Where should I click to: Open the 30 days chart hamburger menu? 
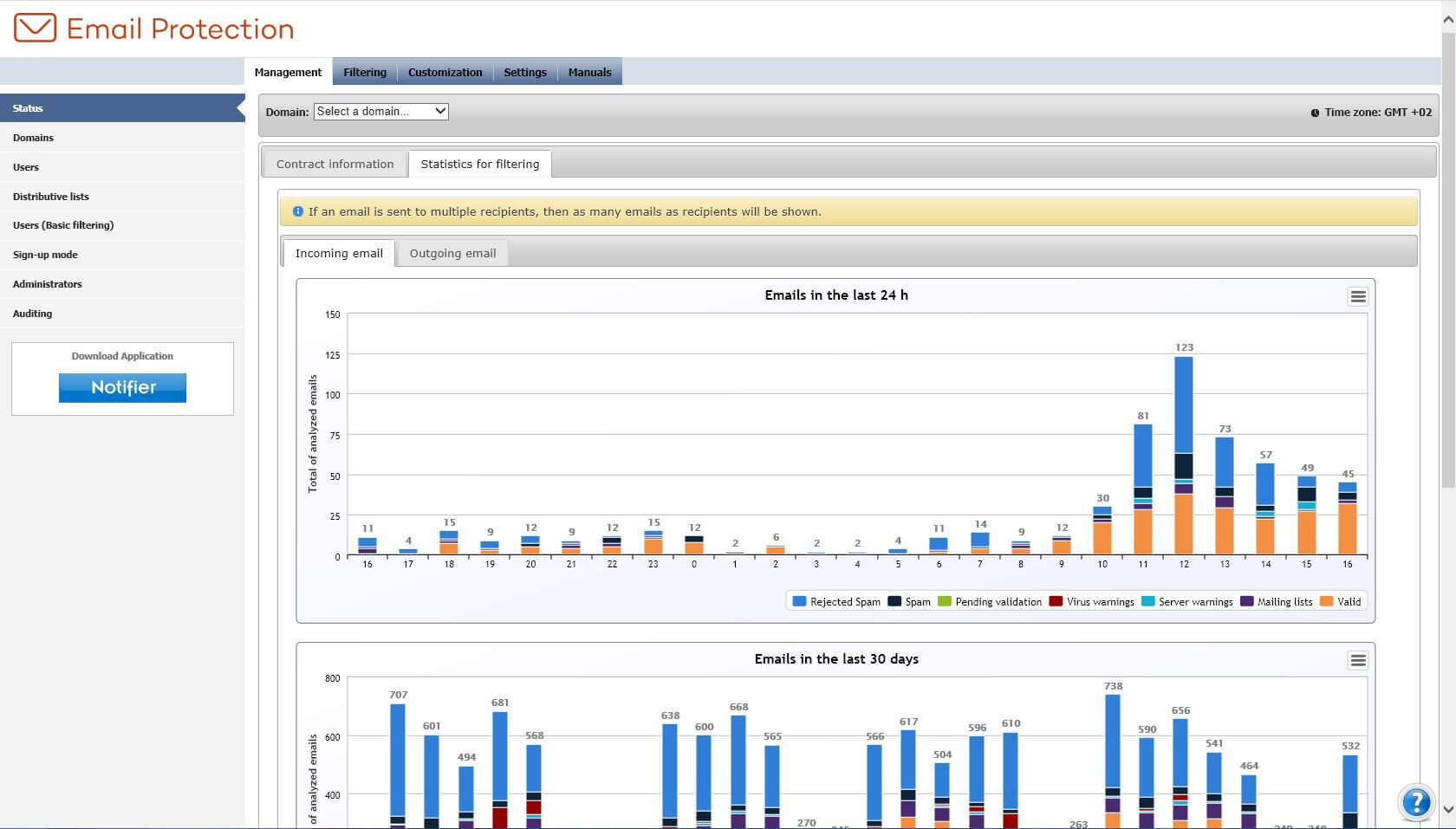1357,660
